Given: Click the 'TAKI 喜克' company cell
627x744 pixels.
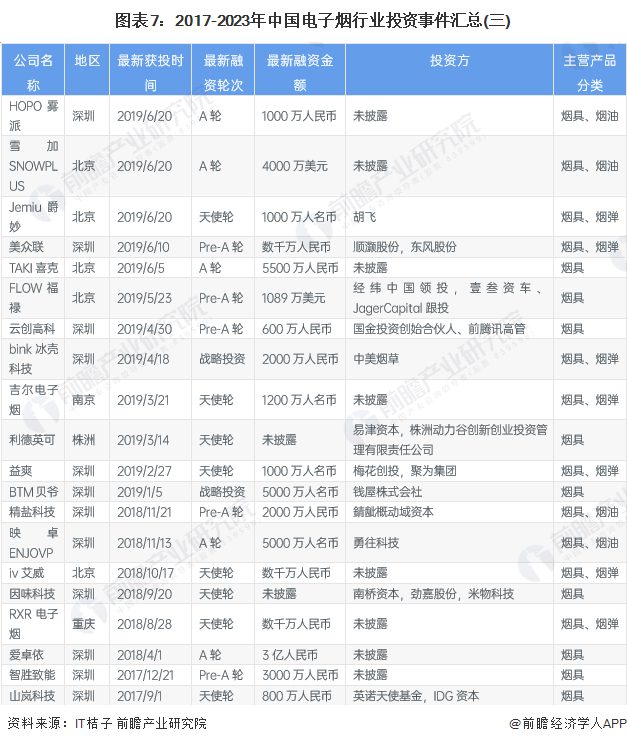Looking at the screenshot, I should [x=33, y=268].
